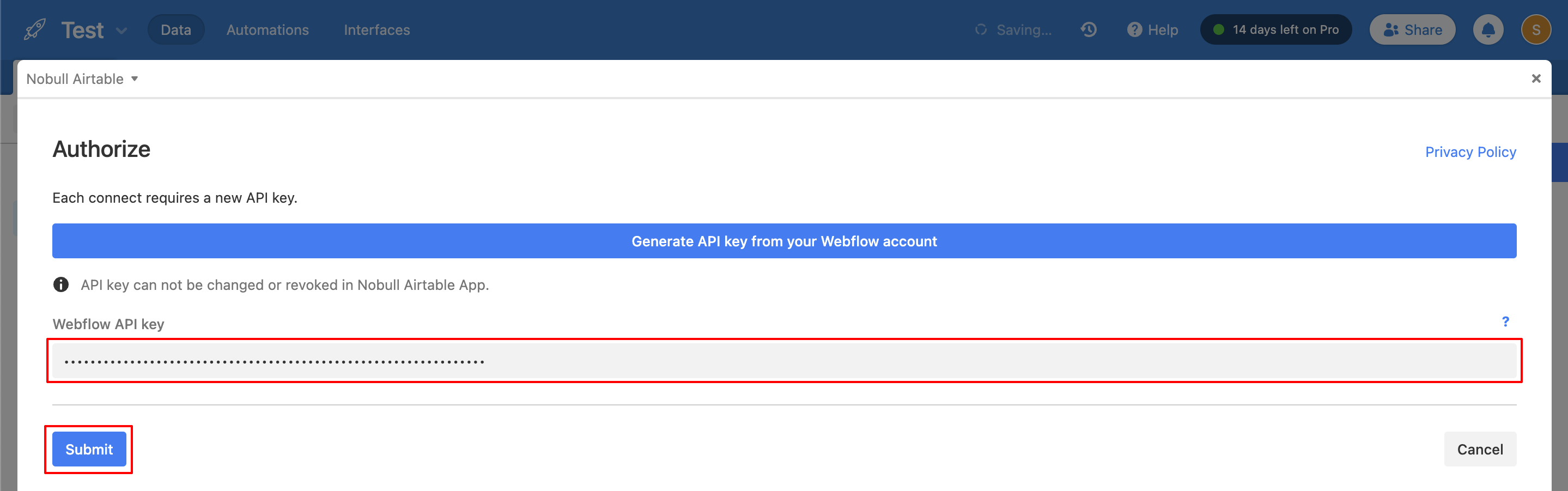The width and height of the screenshot is (1568, 491).
Task: Open the Help menu
Action: click(1152, 30)
